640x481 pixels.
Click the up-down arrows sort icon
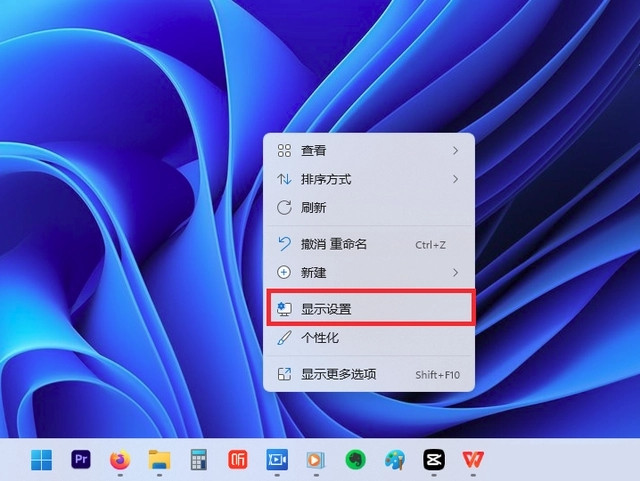pos(284,179)
